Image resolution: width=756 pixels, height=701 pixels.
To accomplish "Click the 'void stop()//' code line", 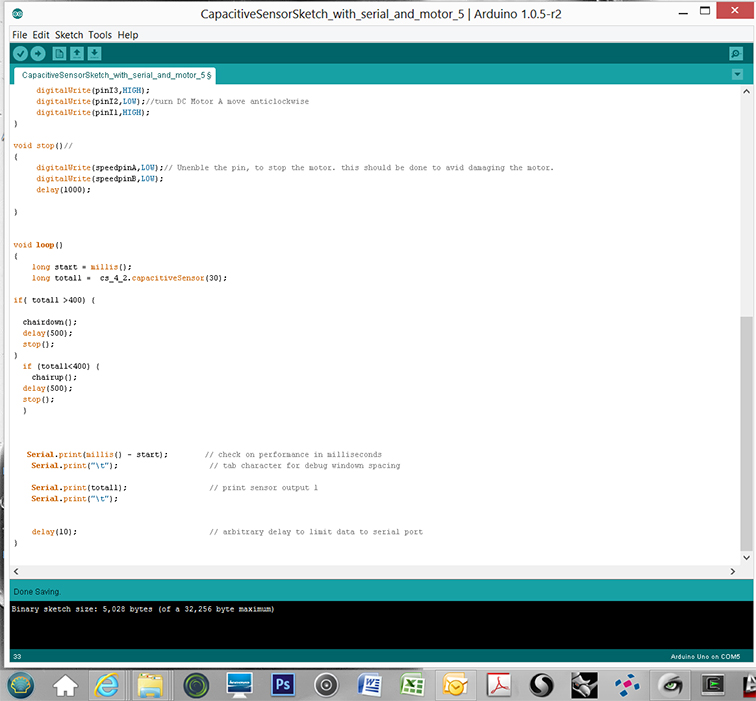I will coord(43,146).
